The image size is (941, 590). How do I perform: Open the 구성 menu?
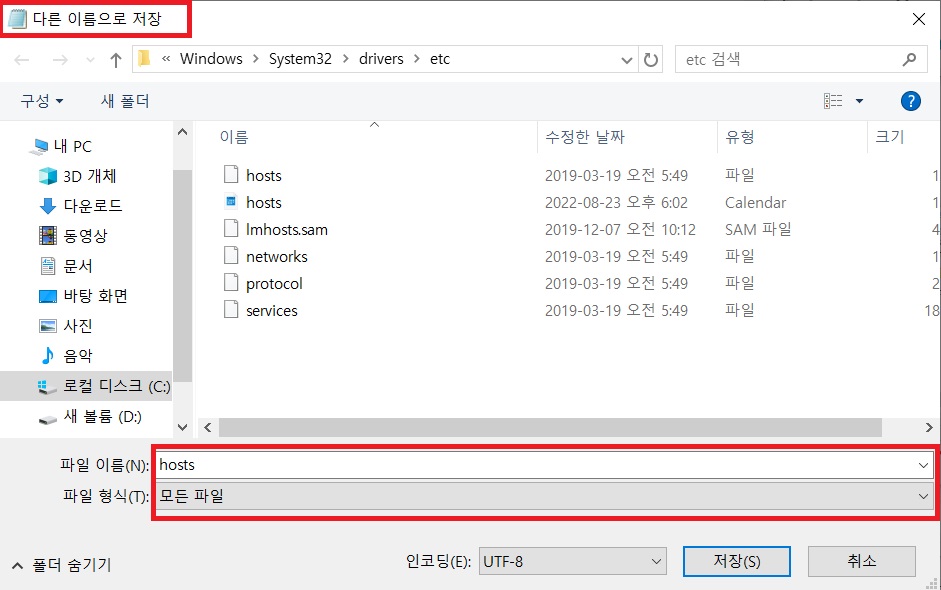[x=35, y=100]
